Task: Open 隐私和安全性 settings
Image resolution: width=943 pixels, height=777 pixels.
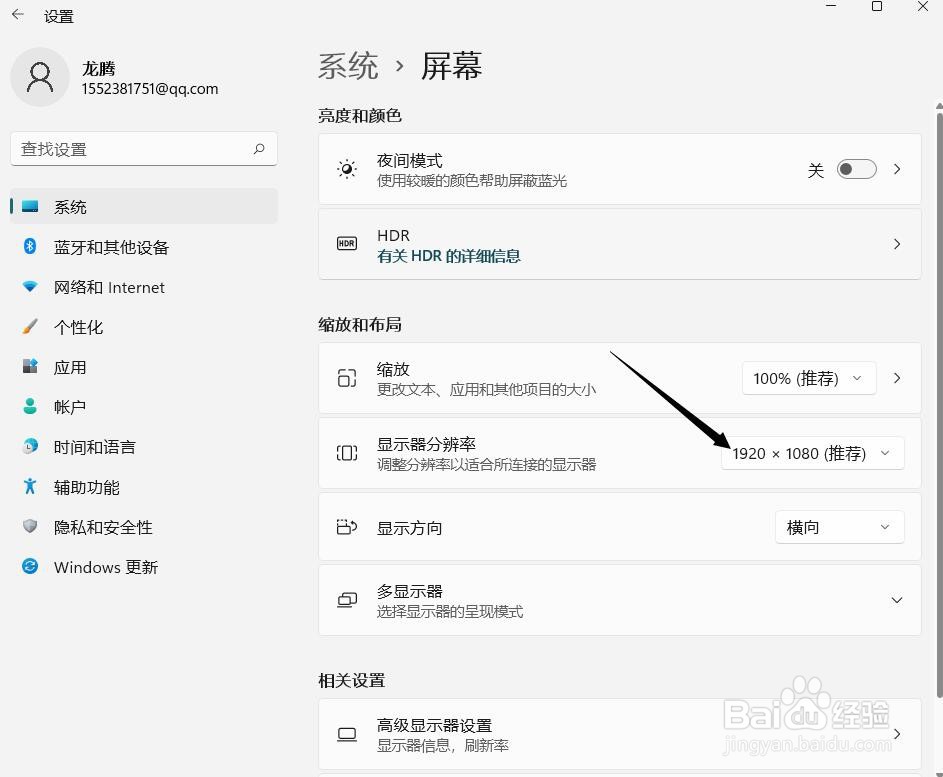Action: point(144,527)
